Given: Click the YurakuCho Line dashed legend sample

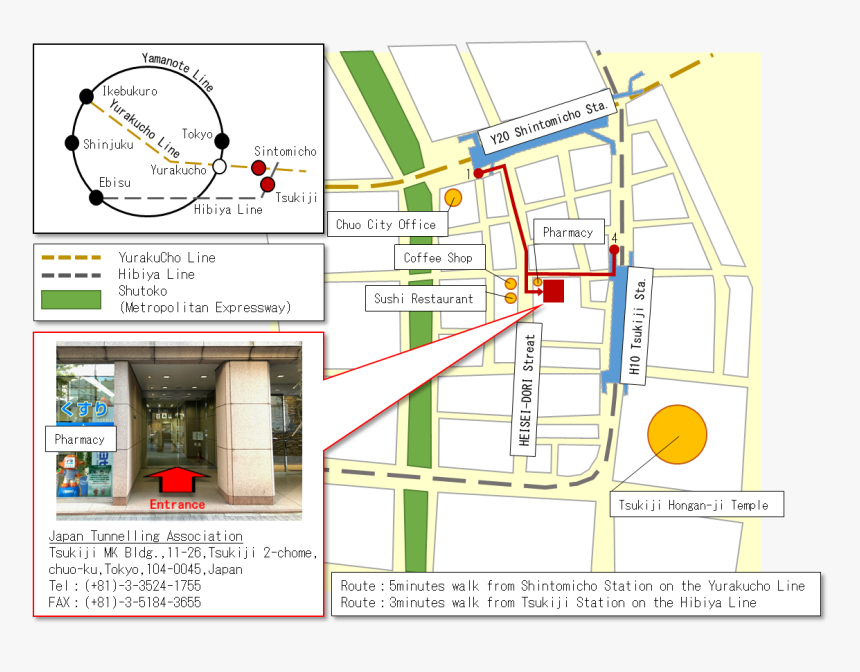Looking at the screenshot, I should point(71,257).
